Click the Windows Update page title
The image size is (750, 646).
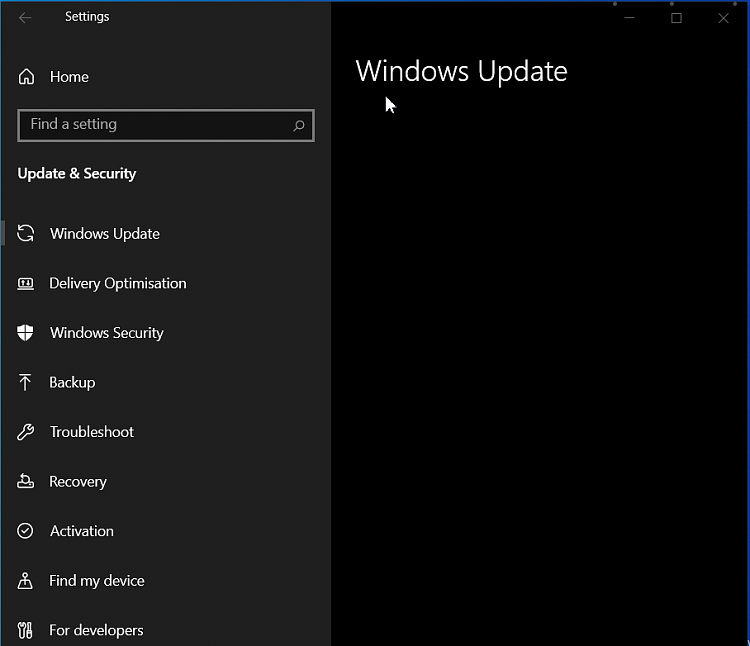point(462,72)
